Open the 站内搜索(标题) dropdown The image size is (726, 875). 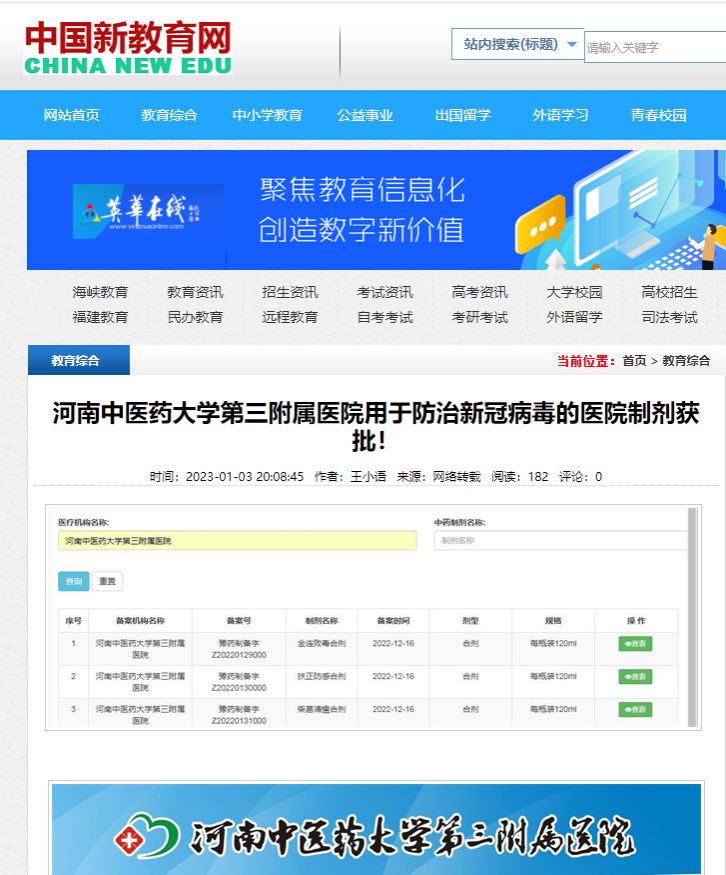(x=518, y=44)
